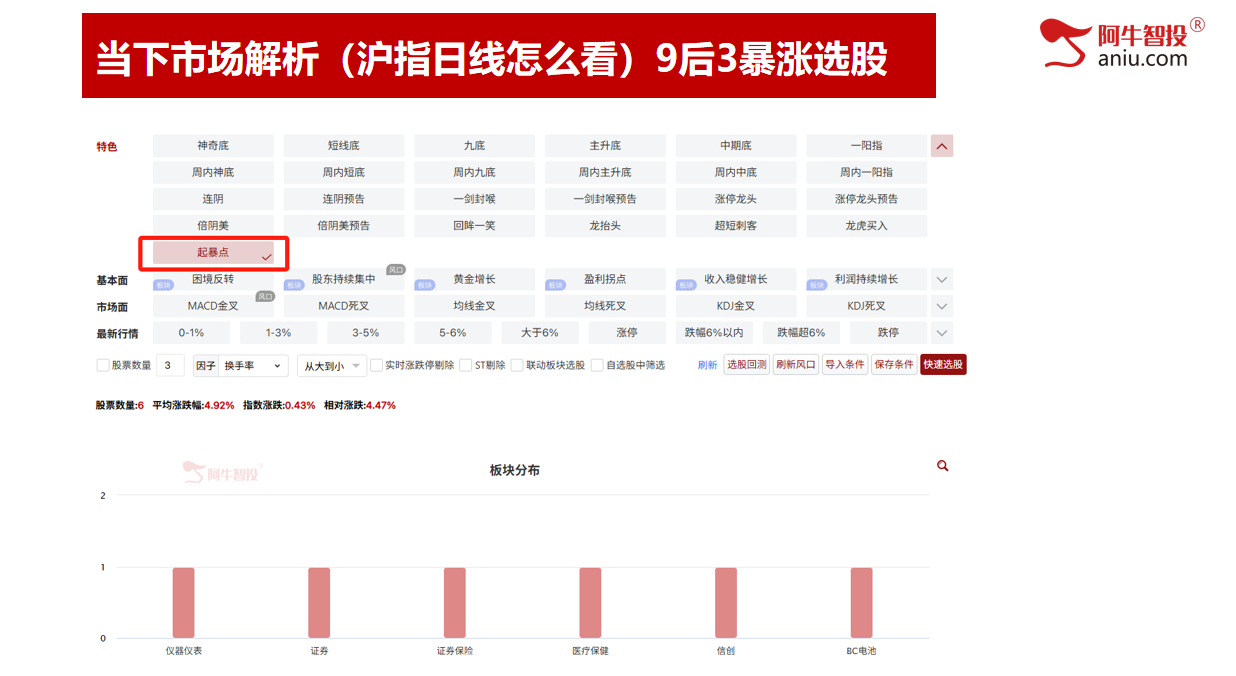Select the 一阳指 filter

click(x=867, y=146)
